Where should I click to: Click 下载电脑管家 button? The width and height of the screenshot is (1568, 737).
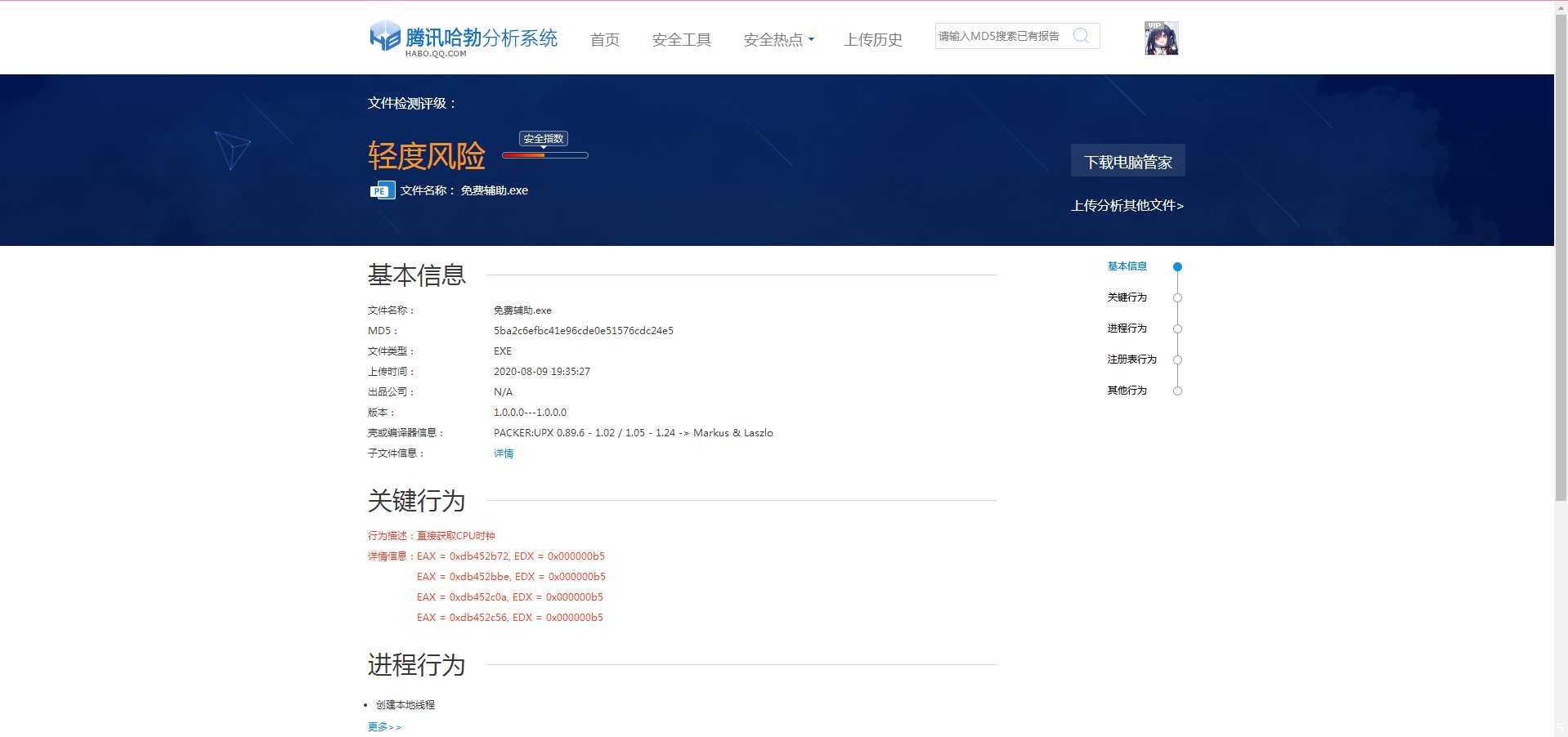coord(1128,161)
